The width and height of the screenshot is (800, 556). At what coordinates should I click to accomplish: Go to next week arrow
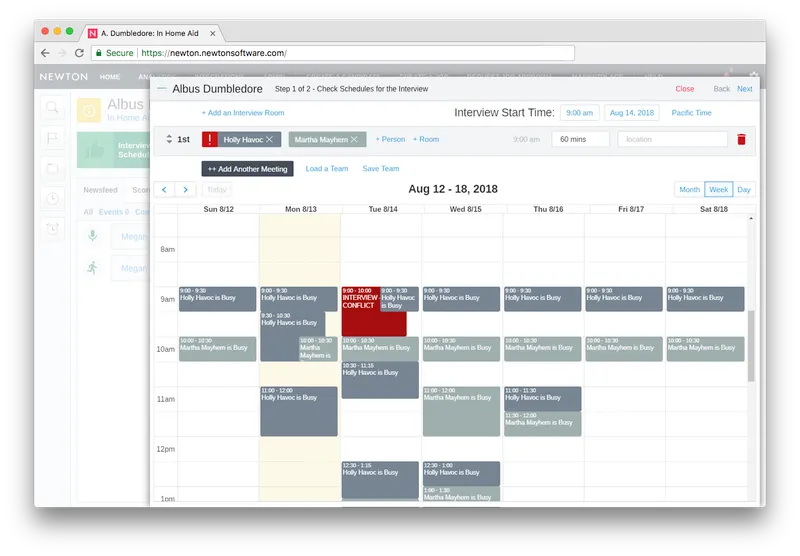click(186, 189)
